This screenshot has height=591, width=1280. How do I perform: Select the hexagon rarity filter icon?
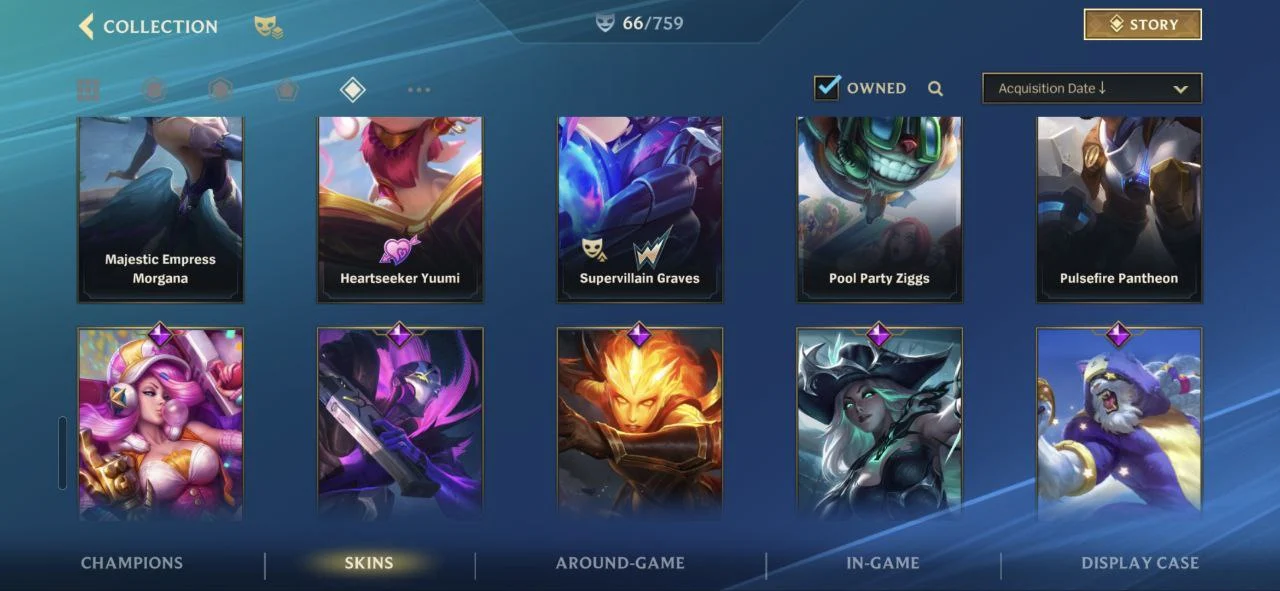coord(220,90)
